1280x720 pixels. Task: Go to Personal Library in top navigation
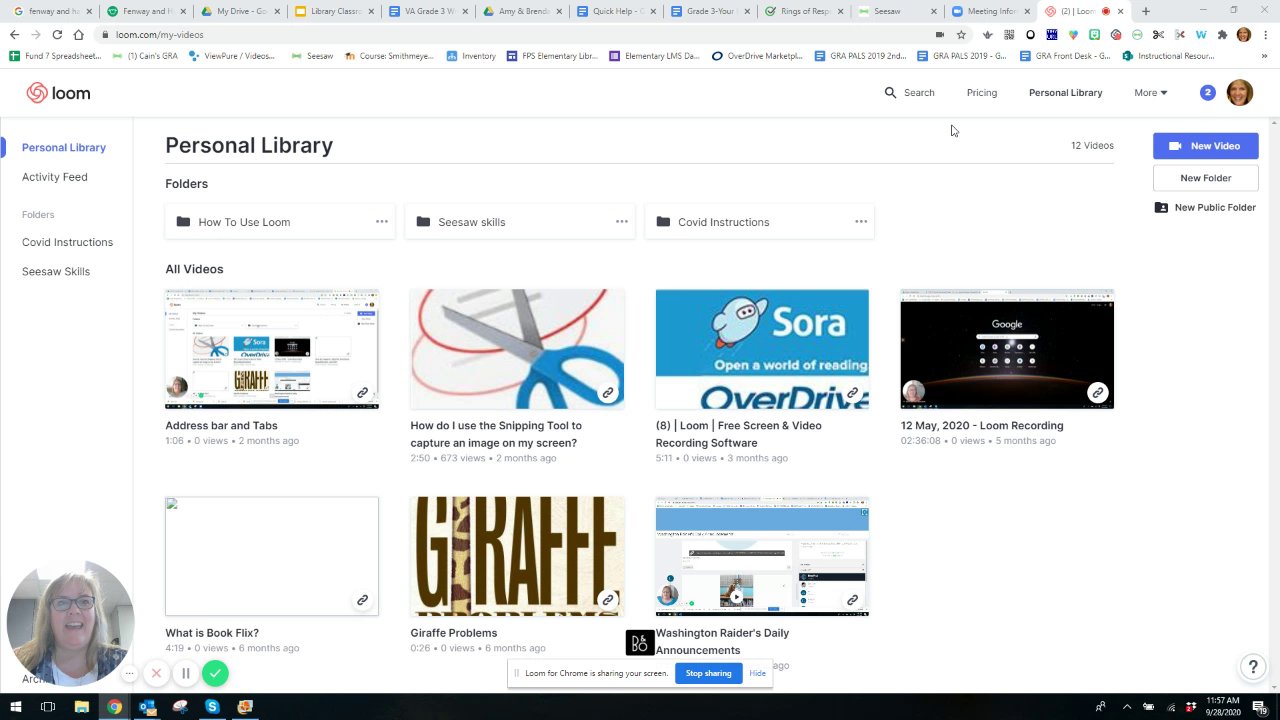(x=1066, y=93)
